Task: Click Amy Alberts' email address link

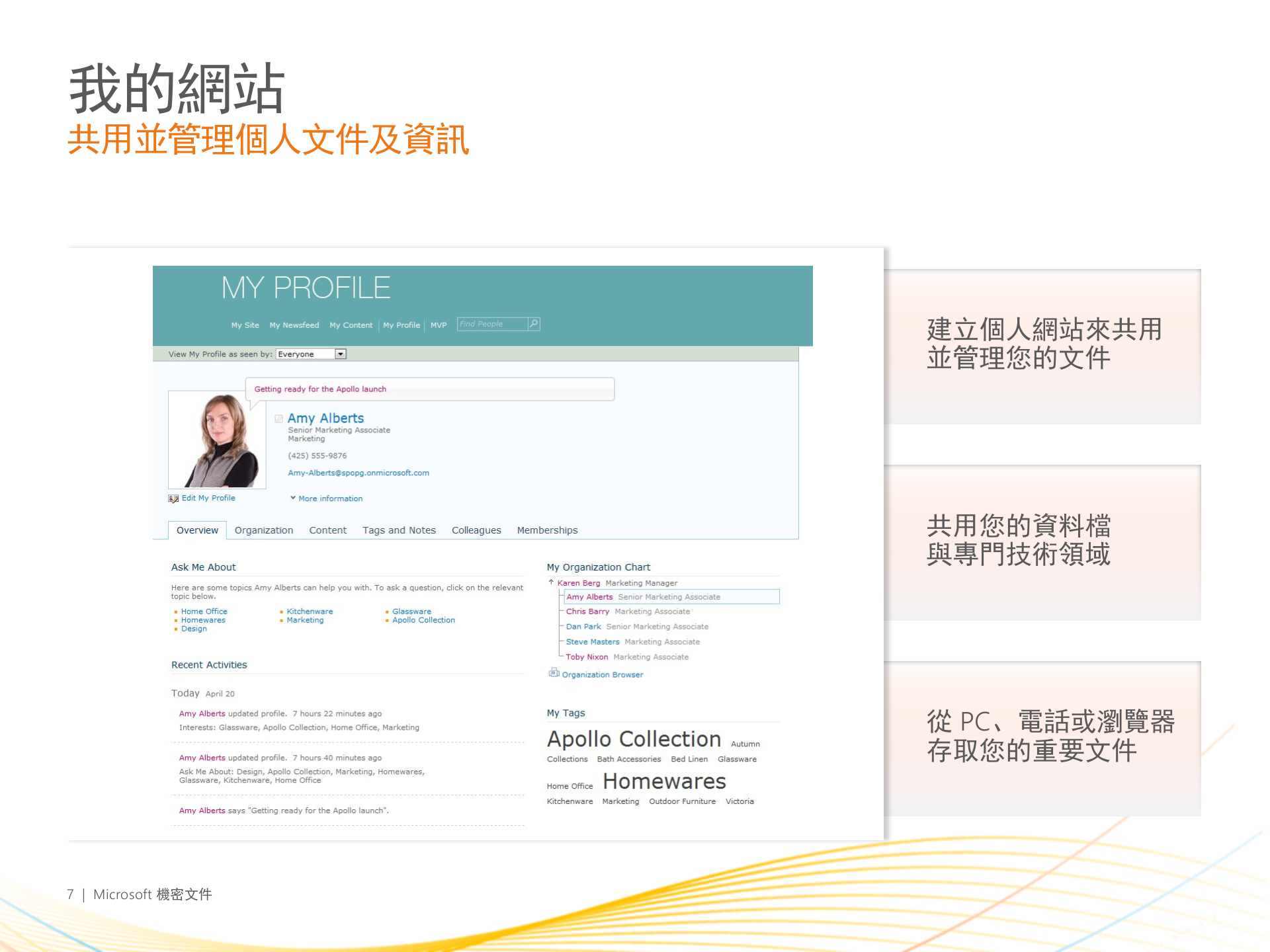Action: [358, 473]
